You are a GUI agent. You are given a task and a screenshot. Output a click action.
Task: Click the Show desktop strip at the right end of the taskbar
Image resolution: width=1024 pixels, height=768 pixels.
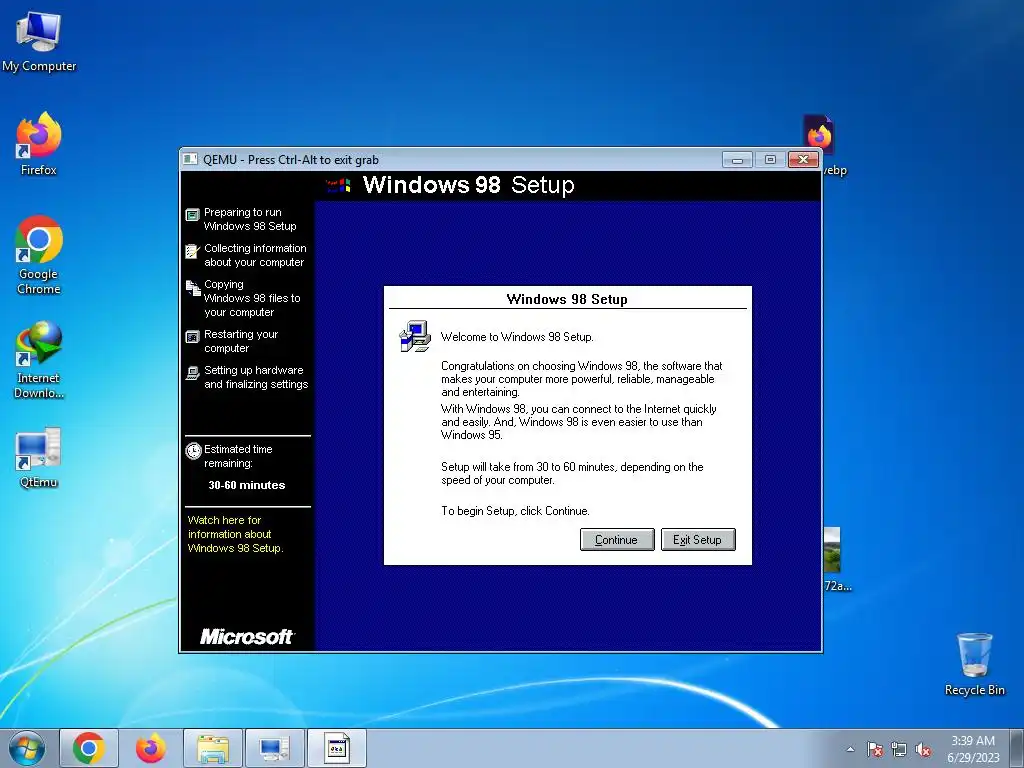click(x=1017, y=748)
